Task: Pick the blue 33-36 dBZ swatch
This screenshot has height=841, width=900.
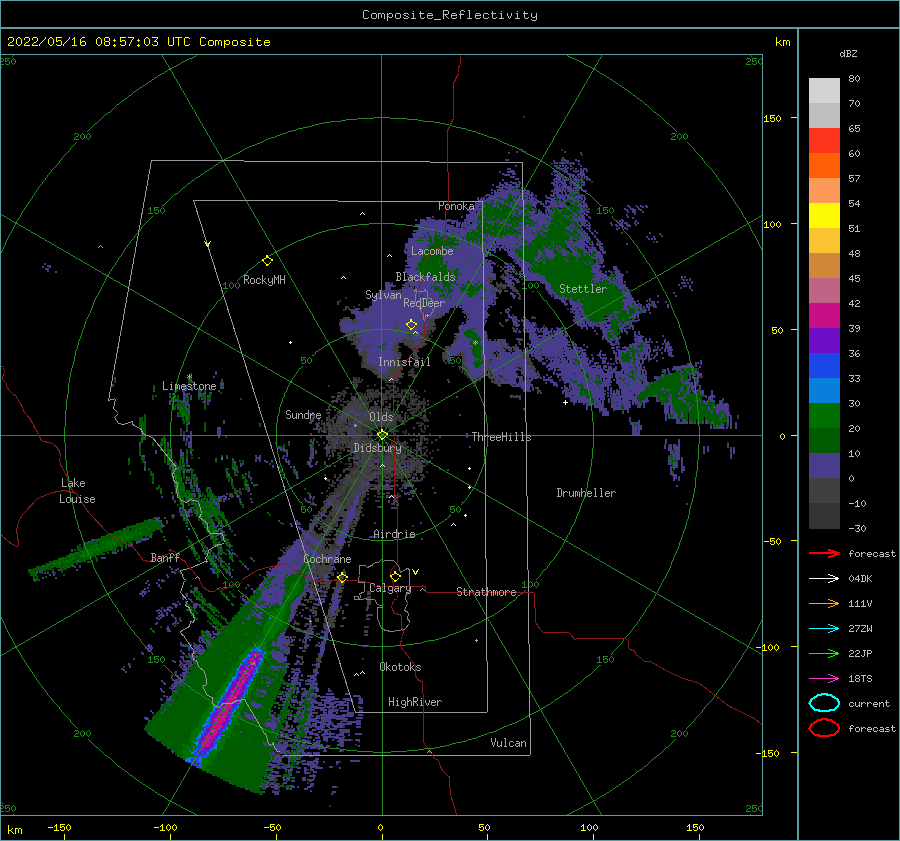Action: click(824, 365)
